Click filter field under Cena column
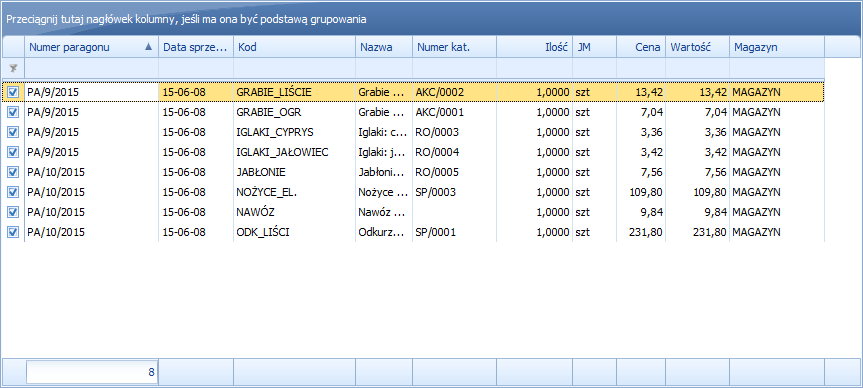 [x=641, y=68]
